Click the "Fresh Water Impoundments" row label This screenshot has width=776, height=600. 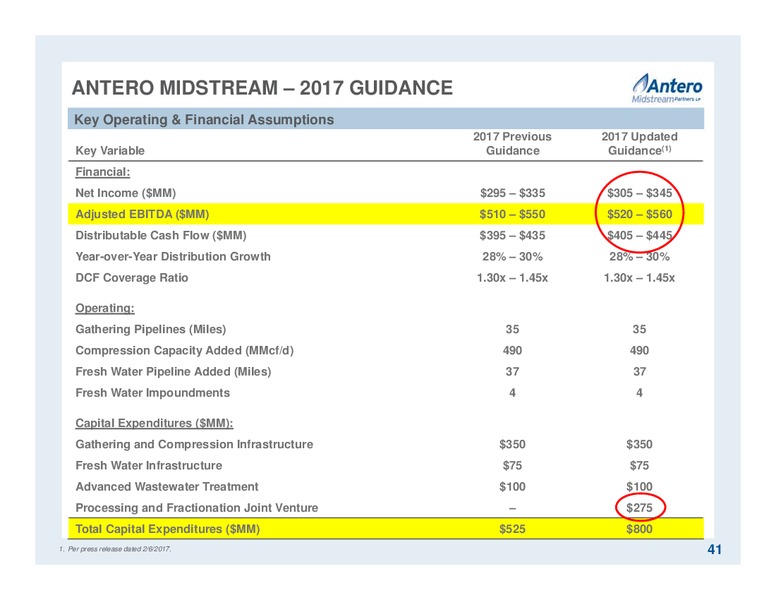click(152, 393)
